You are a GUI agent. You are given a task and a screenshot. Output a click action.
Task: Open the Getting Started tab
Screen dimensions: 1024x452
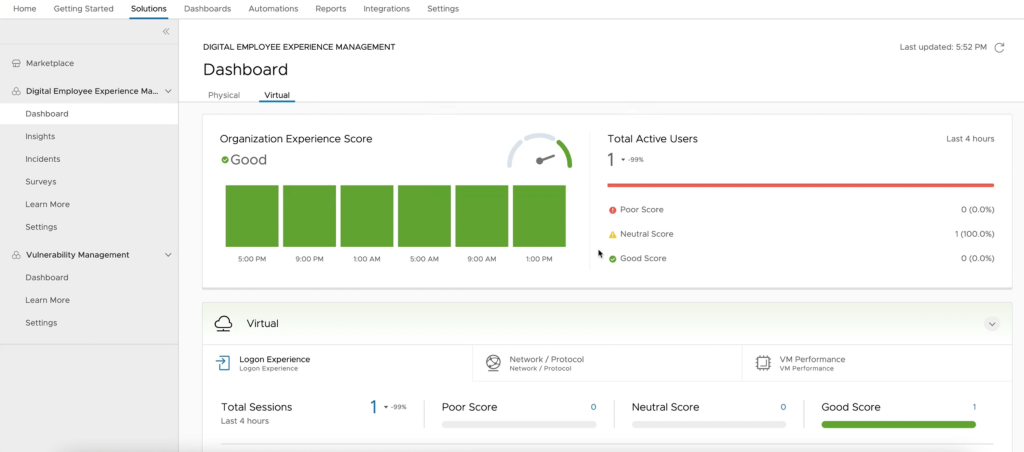coord(84,9)
